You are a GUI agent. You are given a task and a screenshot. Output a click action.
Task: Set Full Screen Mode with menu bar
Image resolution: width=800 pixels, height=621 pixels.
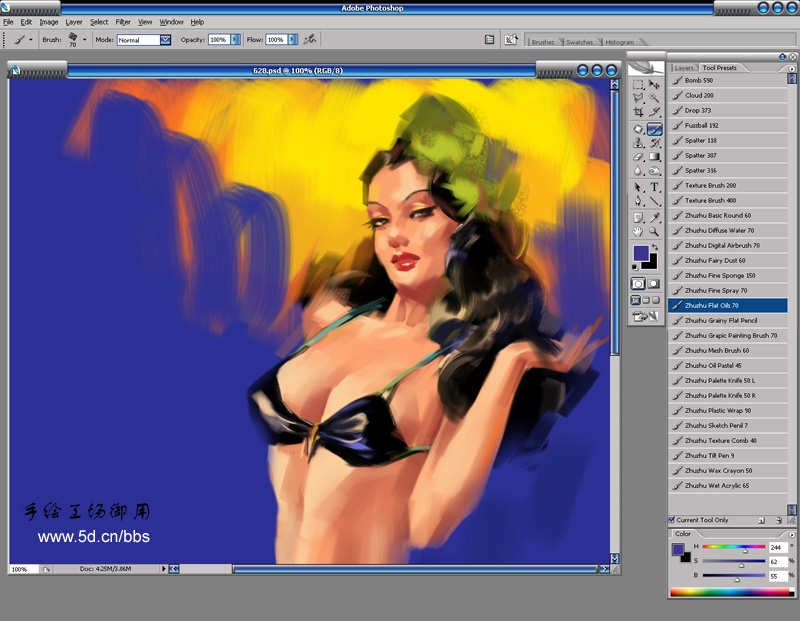[646, 301]
